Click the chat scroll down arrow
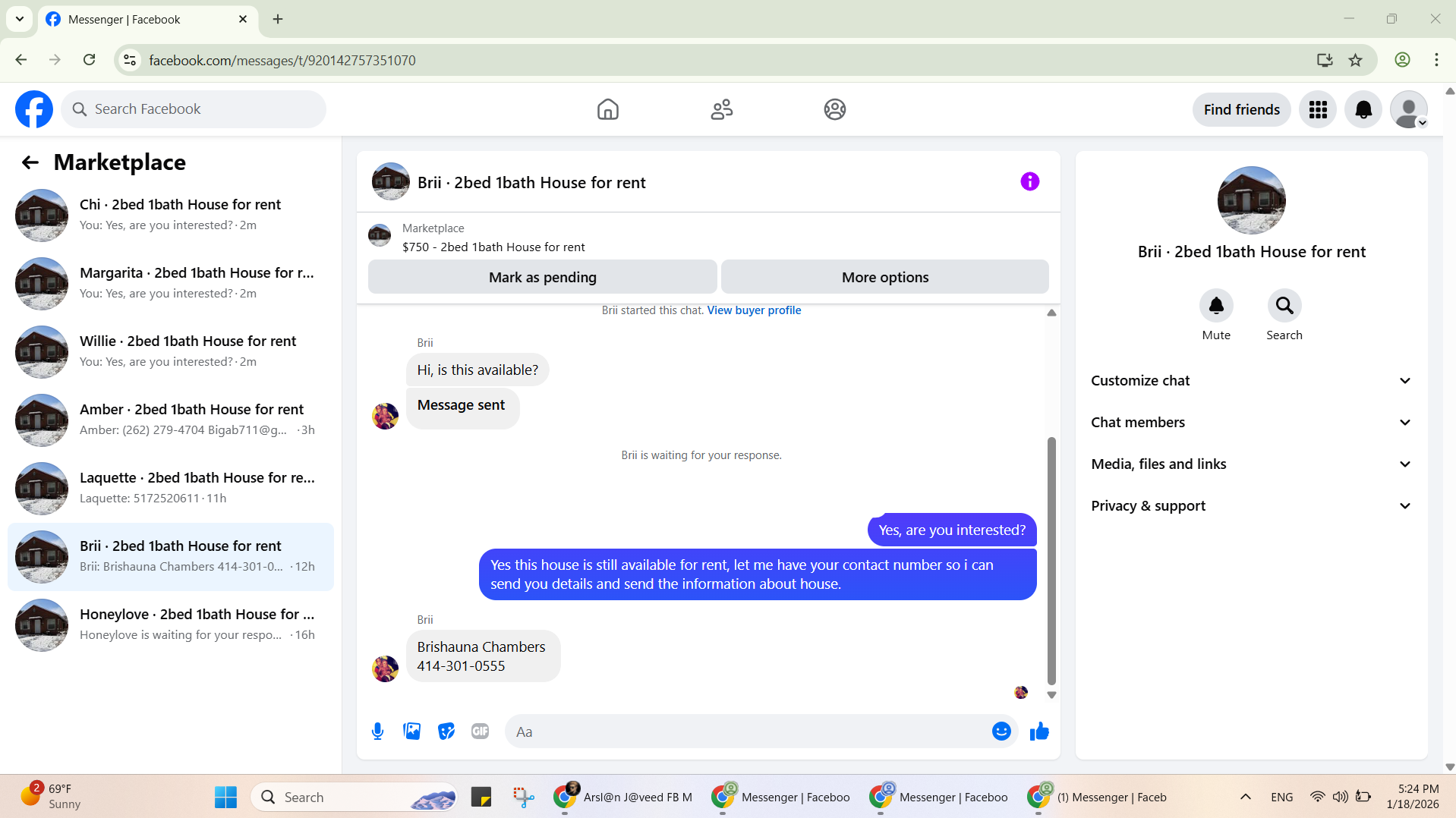 (x=1051, y=694)
